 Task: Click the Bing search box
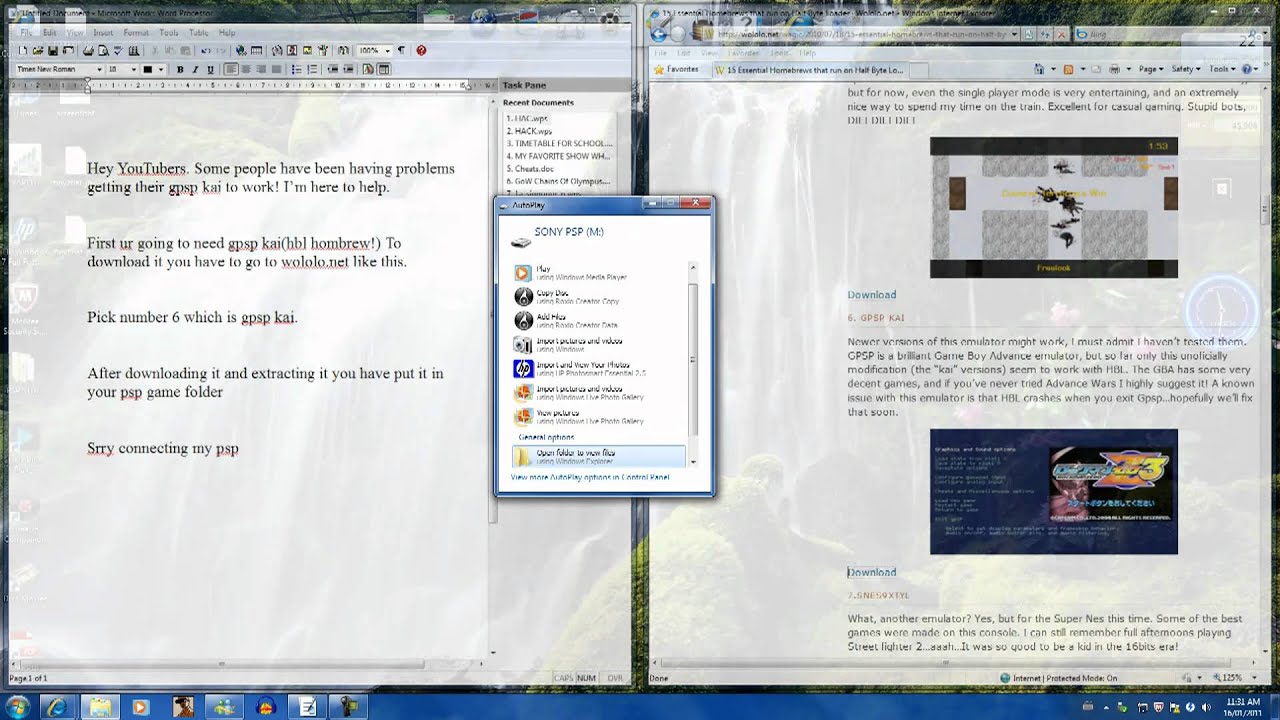click(1160, 34)
